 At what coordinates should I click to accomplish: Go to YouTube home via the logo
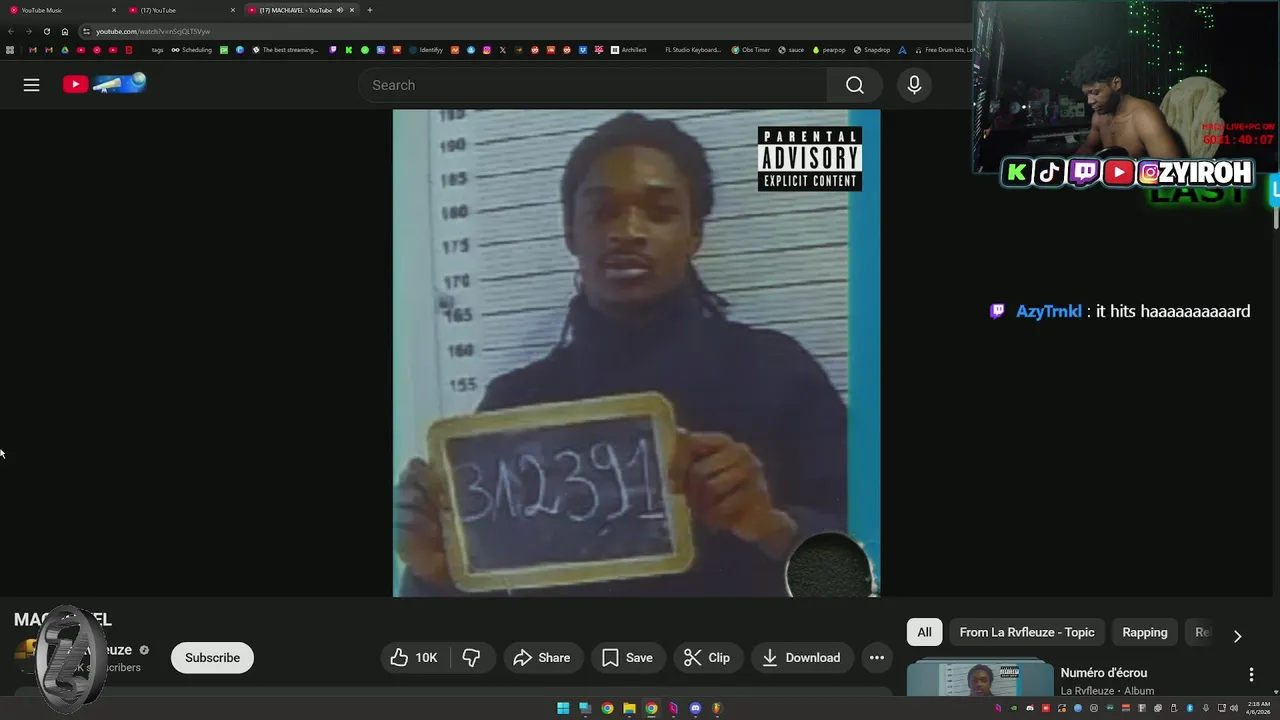pos(104,84)
